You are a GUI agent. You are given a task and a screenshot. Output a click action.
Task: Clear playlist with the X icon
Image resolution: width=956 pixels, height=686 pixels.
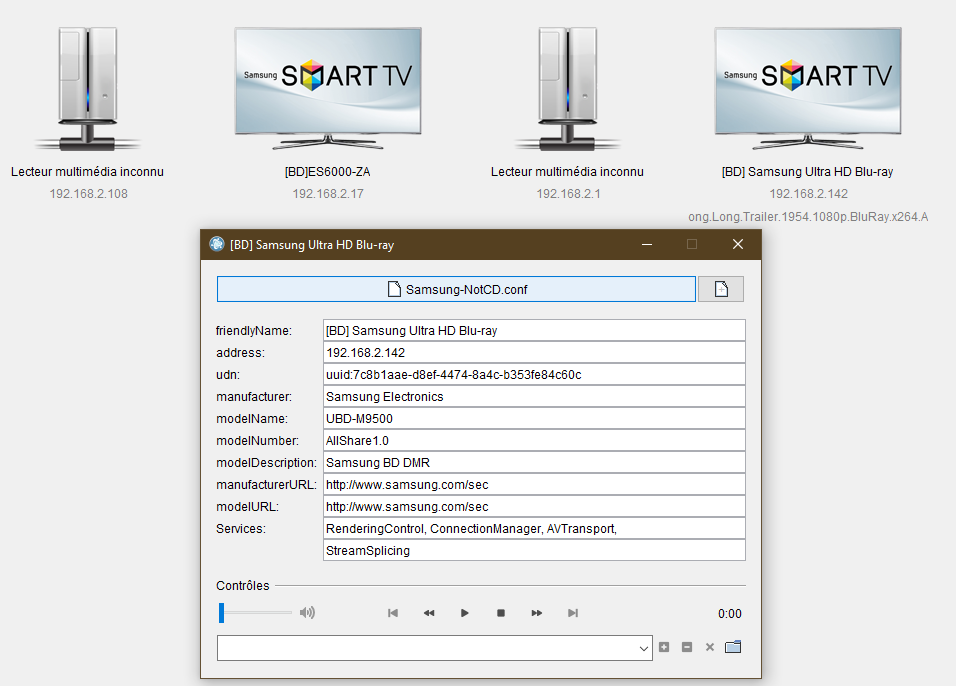click(710, 647)
